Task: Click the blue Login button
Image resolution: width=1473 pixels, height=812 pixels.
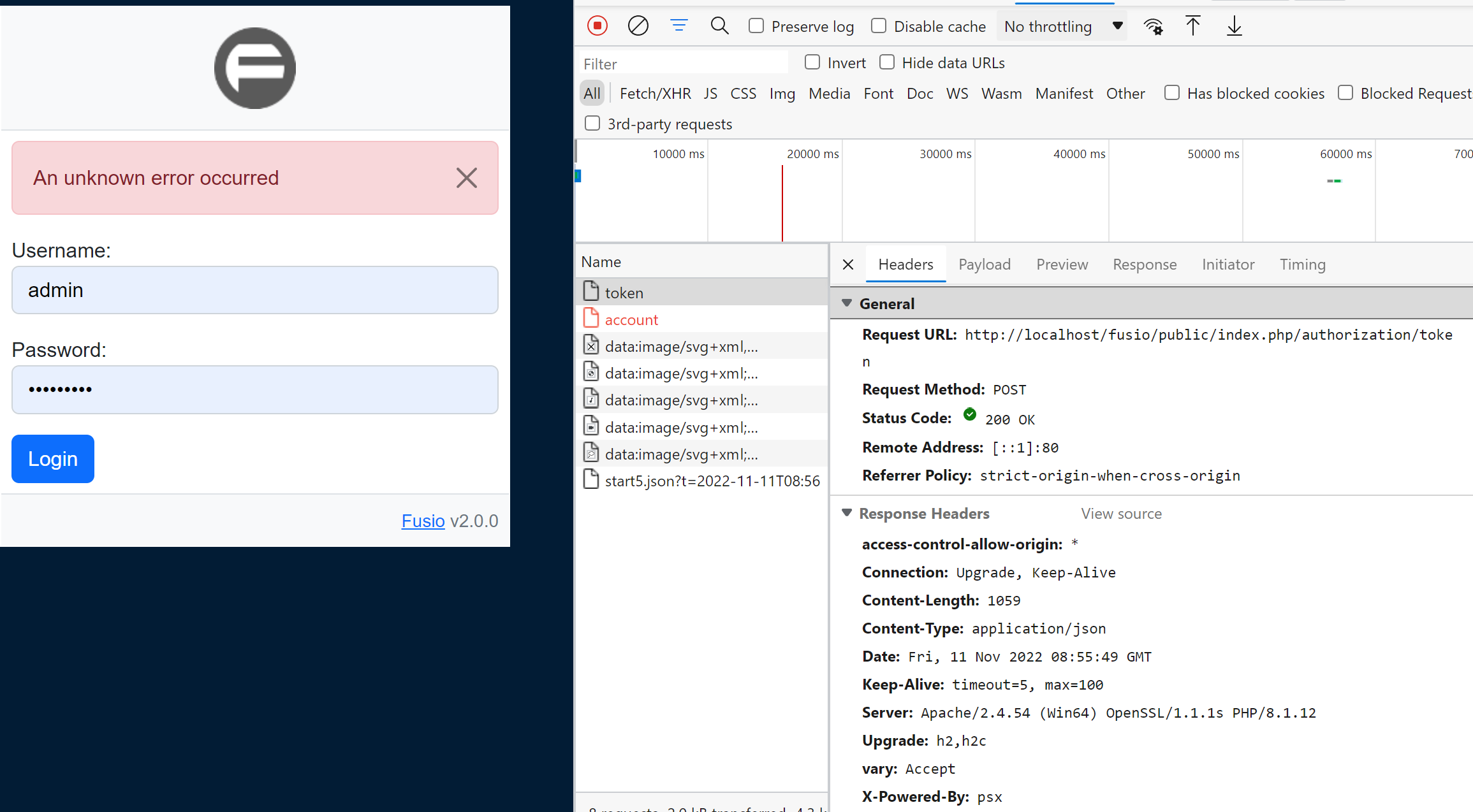Action: pyautogui.click(x=53, y=459)
